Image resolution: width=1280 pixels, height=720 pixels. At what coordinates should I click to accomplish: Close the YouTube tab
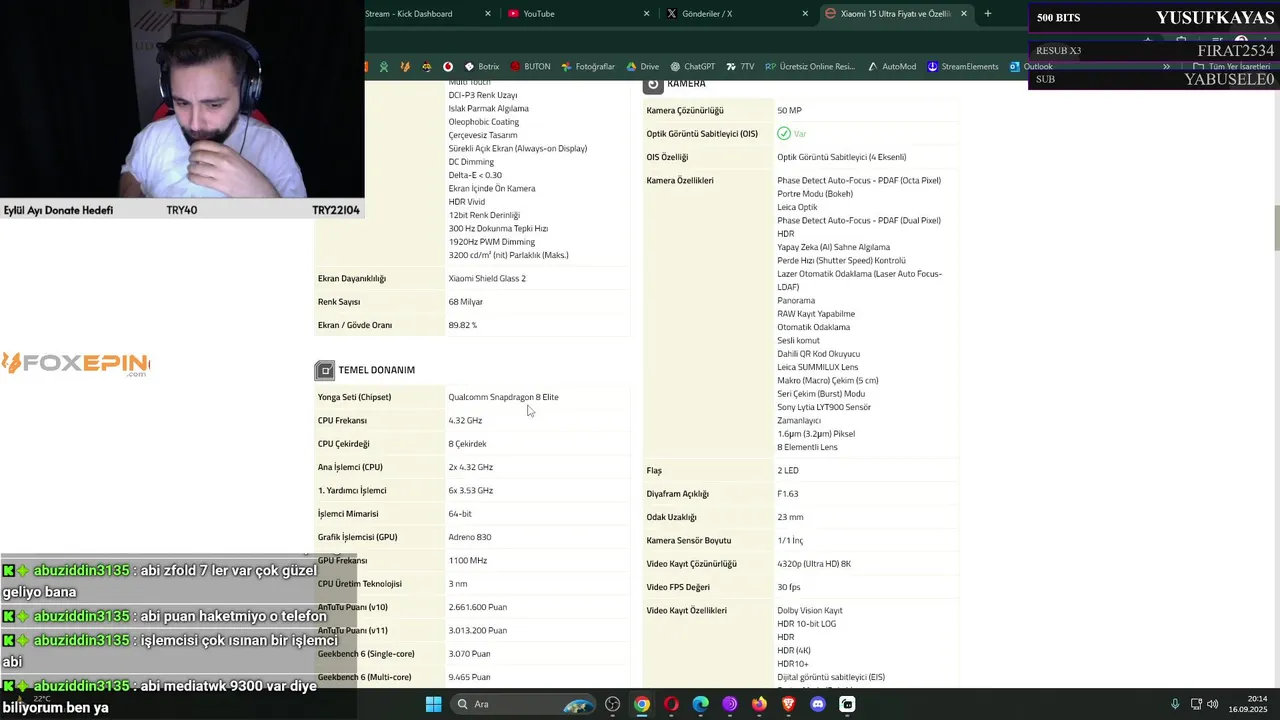click(646, 14)
